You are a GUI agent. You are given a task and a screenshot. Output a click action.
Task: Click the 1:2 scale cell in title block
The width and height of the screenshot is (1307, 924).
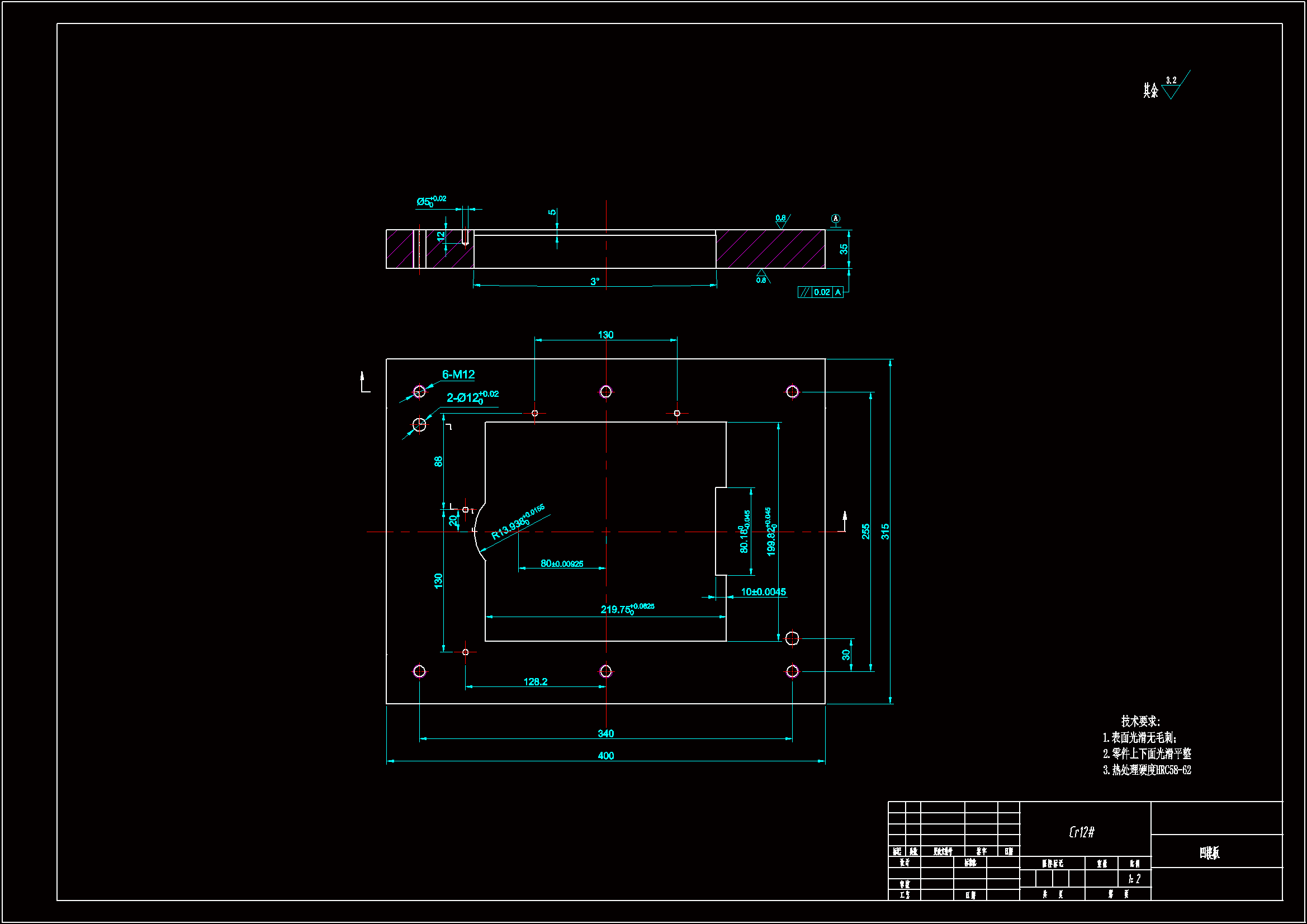[x=1134, y=879]
